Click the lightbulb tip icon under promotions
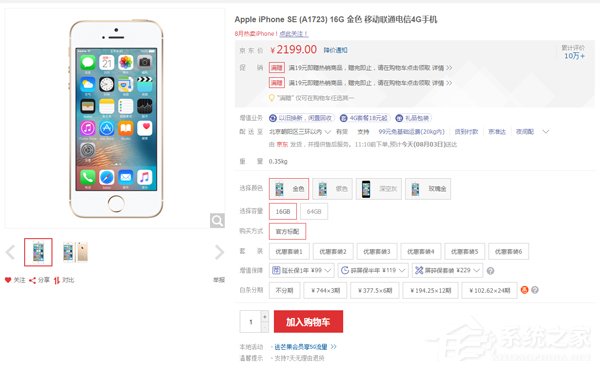This screenshot has height=370, width=600. pyautogui.click(x=272, y=98)
